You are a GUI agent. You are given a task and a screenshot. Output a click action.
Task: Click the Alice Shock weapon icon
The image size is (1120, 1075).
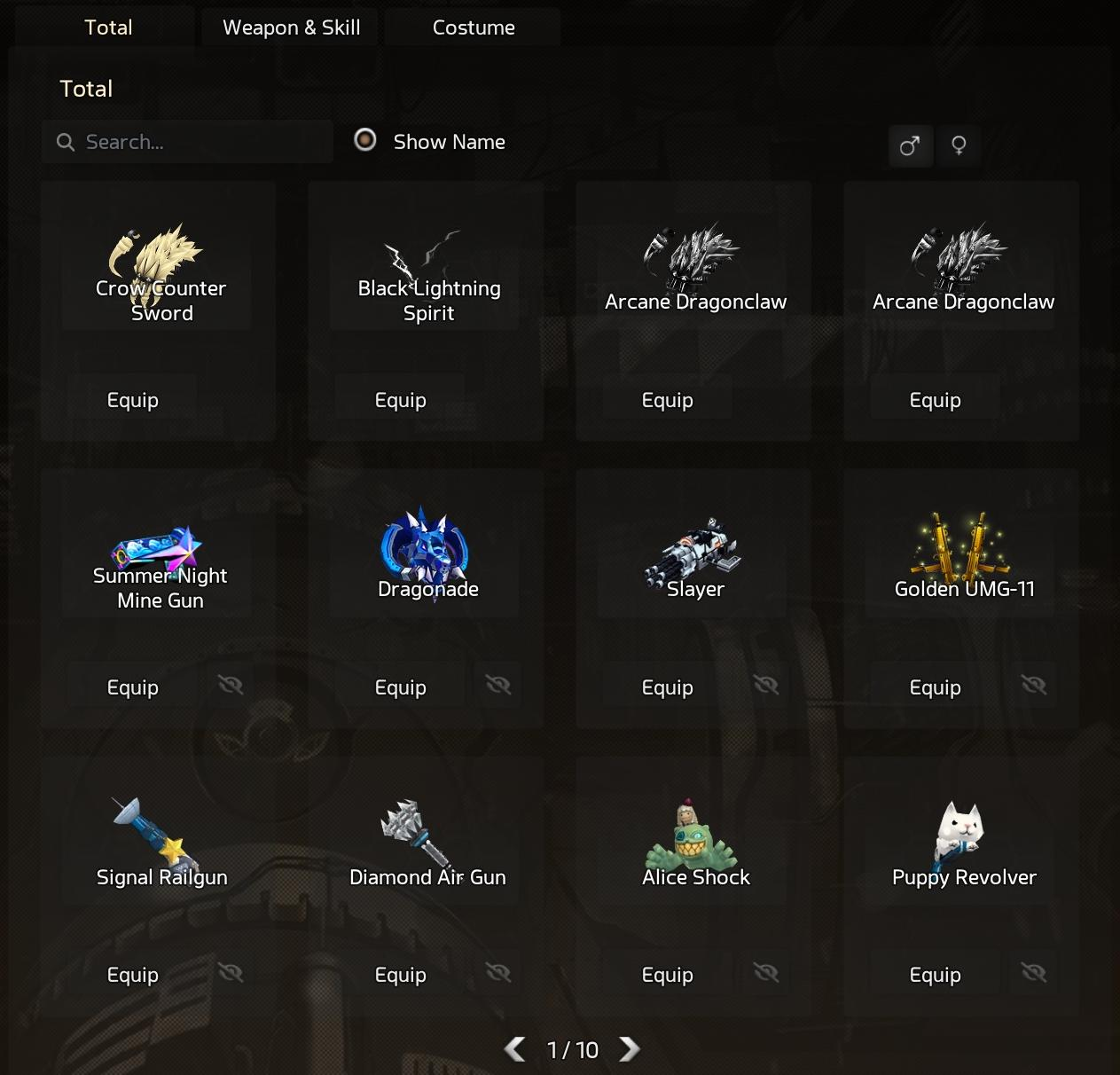pos(693,836)
